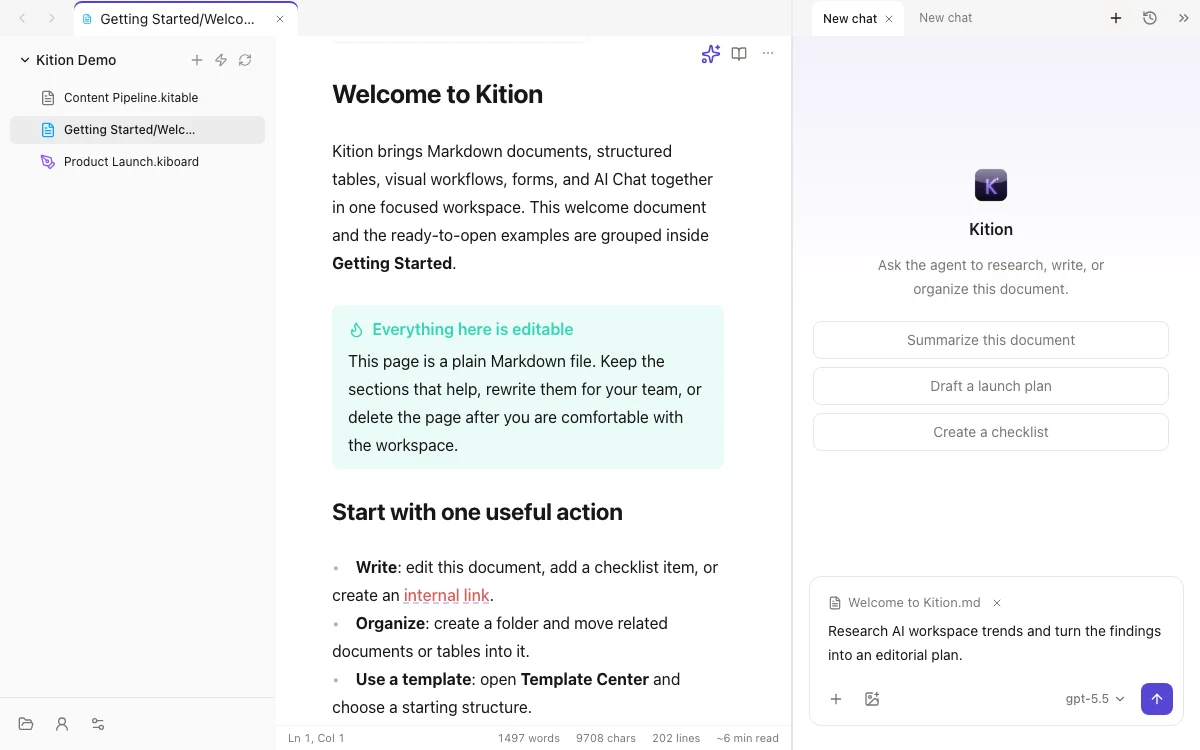
Task: Select the Getting Started/Welcome file in sidebar
Action: tap(137, 130)
